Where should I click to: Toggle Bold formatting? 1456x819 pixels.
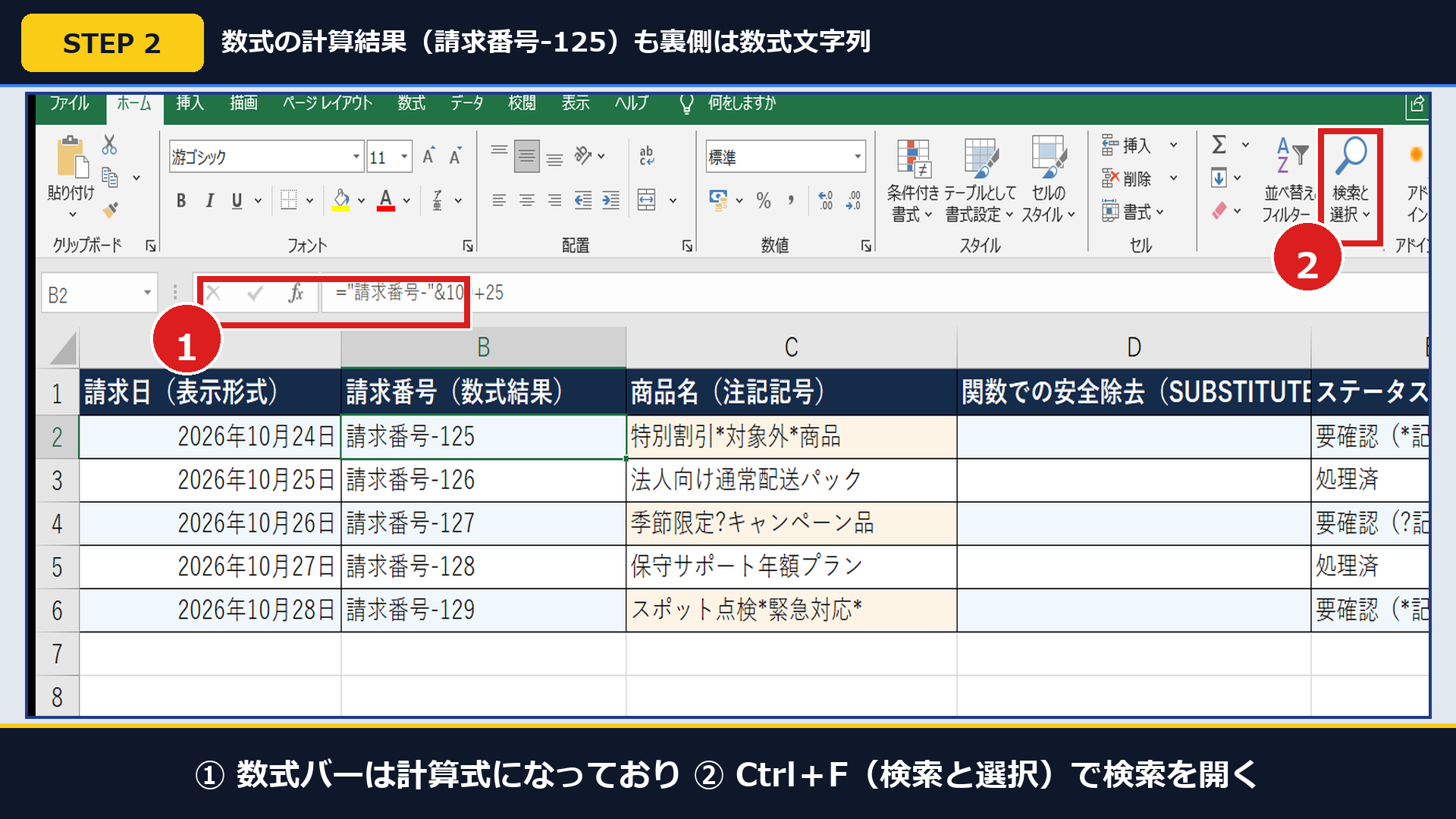pyautogui.click(x=181, y=200)
